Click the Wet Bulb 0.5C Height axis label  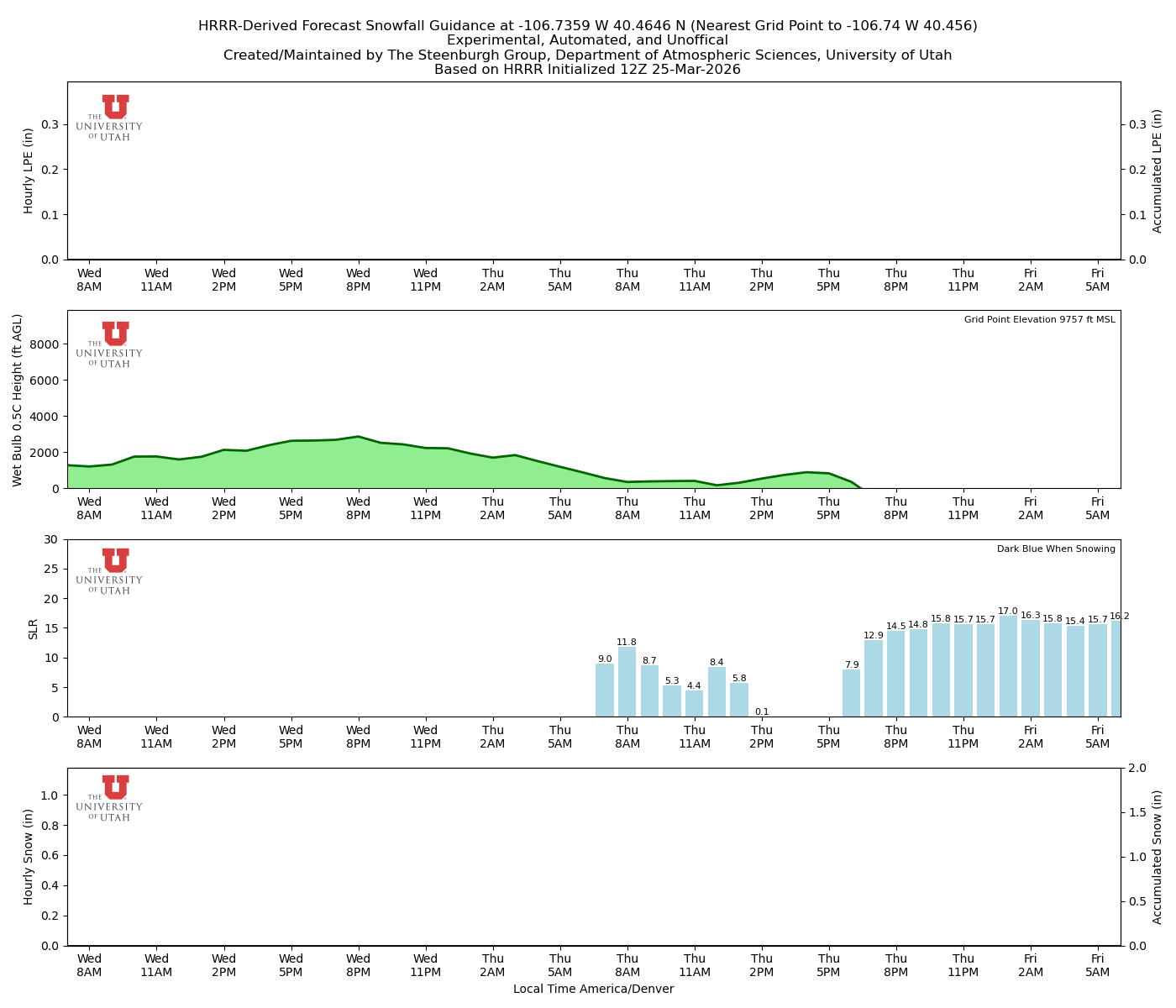[x=18, y=400]
